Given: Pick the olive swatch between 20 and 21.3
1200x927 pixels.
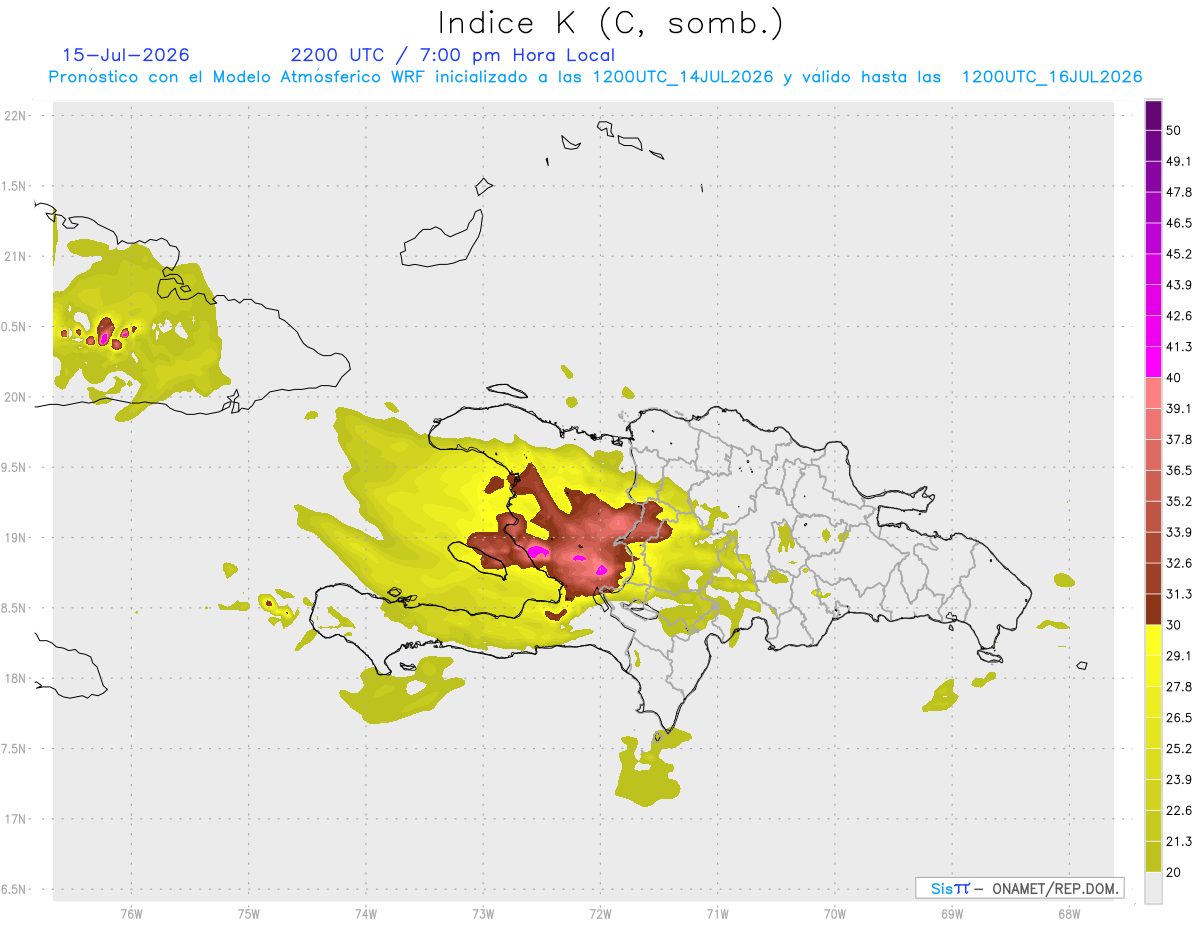Looking at the screenshot, I should pyautogui.click(x=1154, y=856).
